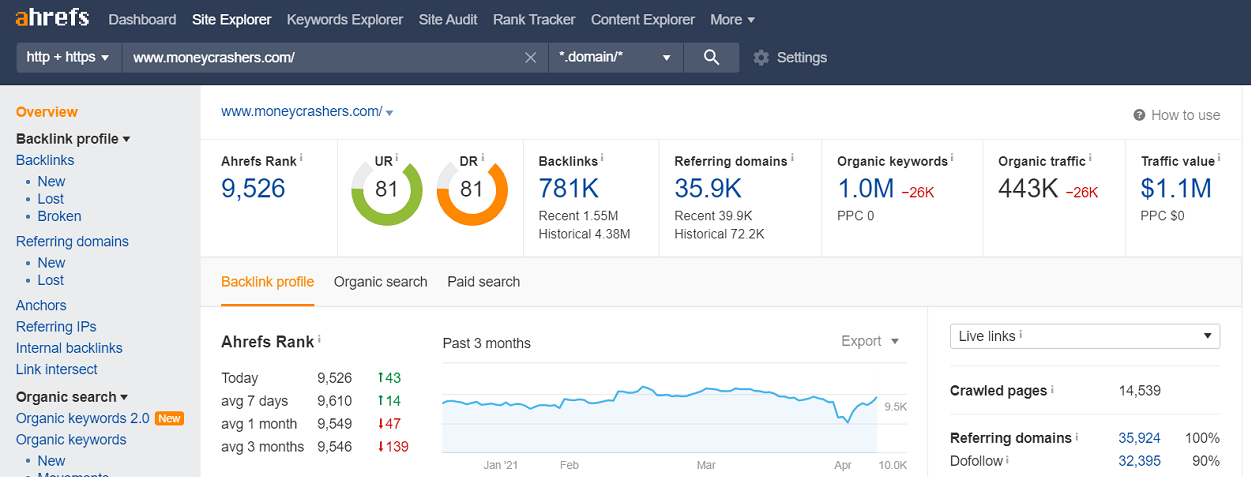
Task: Click the info icon beside Crawled pages
Action: pyautogui.click(x=1053, y=390)
